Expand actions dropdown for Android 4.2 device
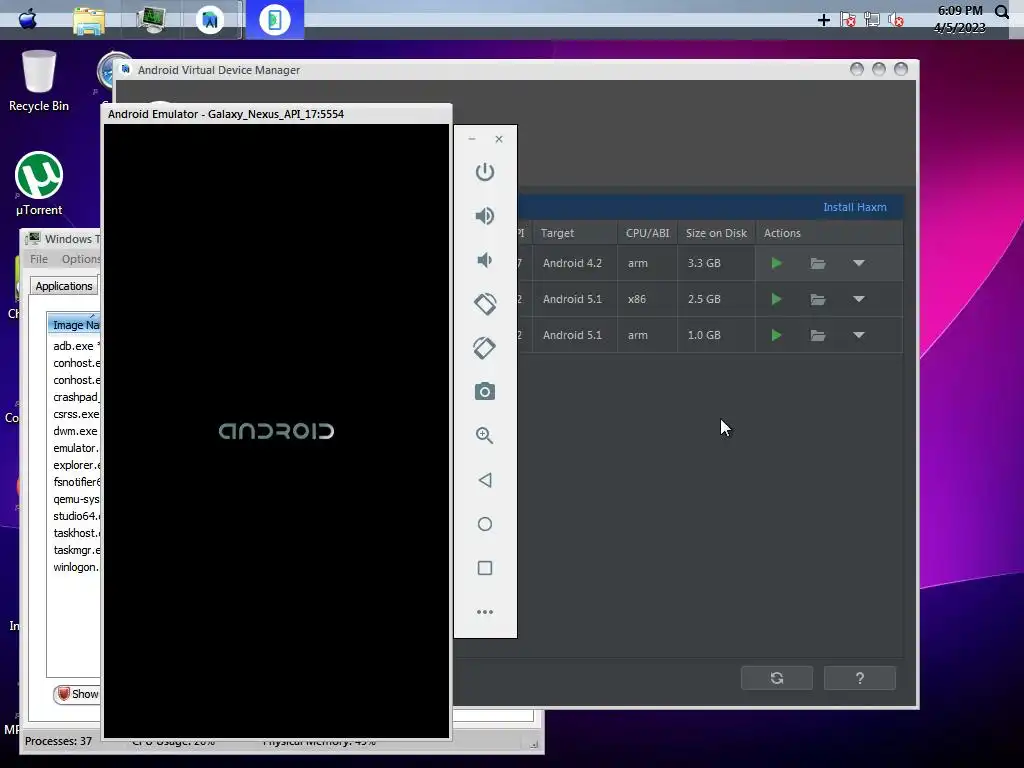 (859, 263)
